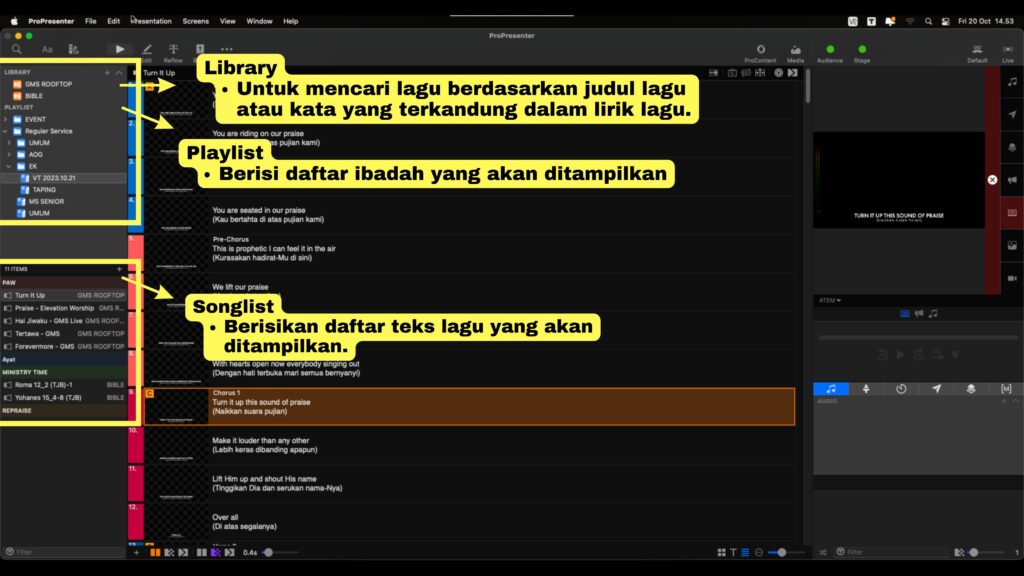Image resolution: width=1024 pixels, height=576 pixels.
Task: Clear the slide layer using highlighted red button
Action: [1012, 213]
